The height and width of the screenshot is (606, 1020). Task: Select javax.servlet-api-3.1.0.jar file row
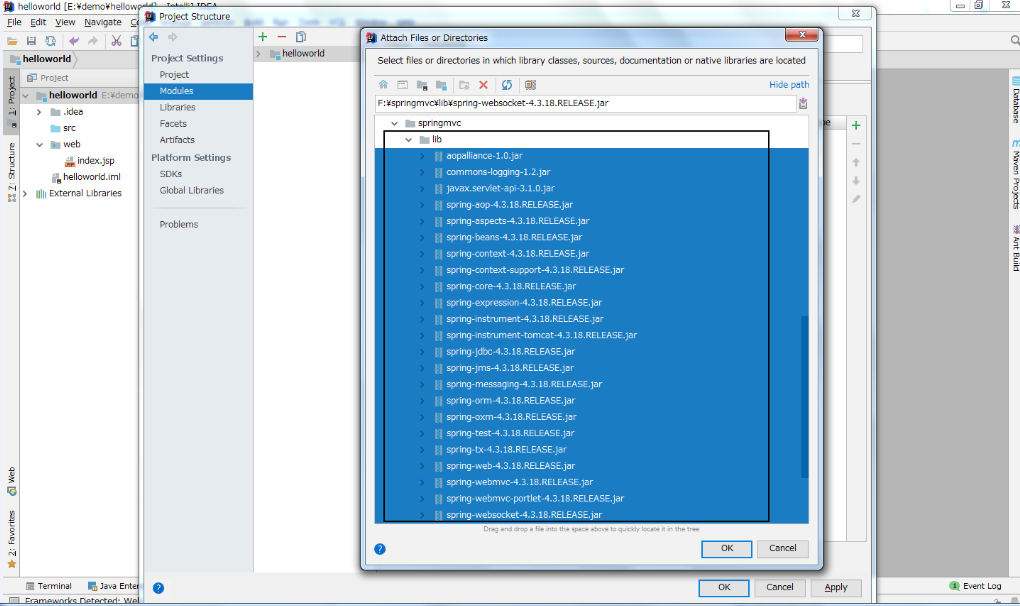point(591,189)
